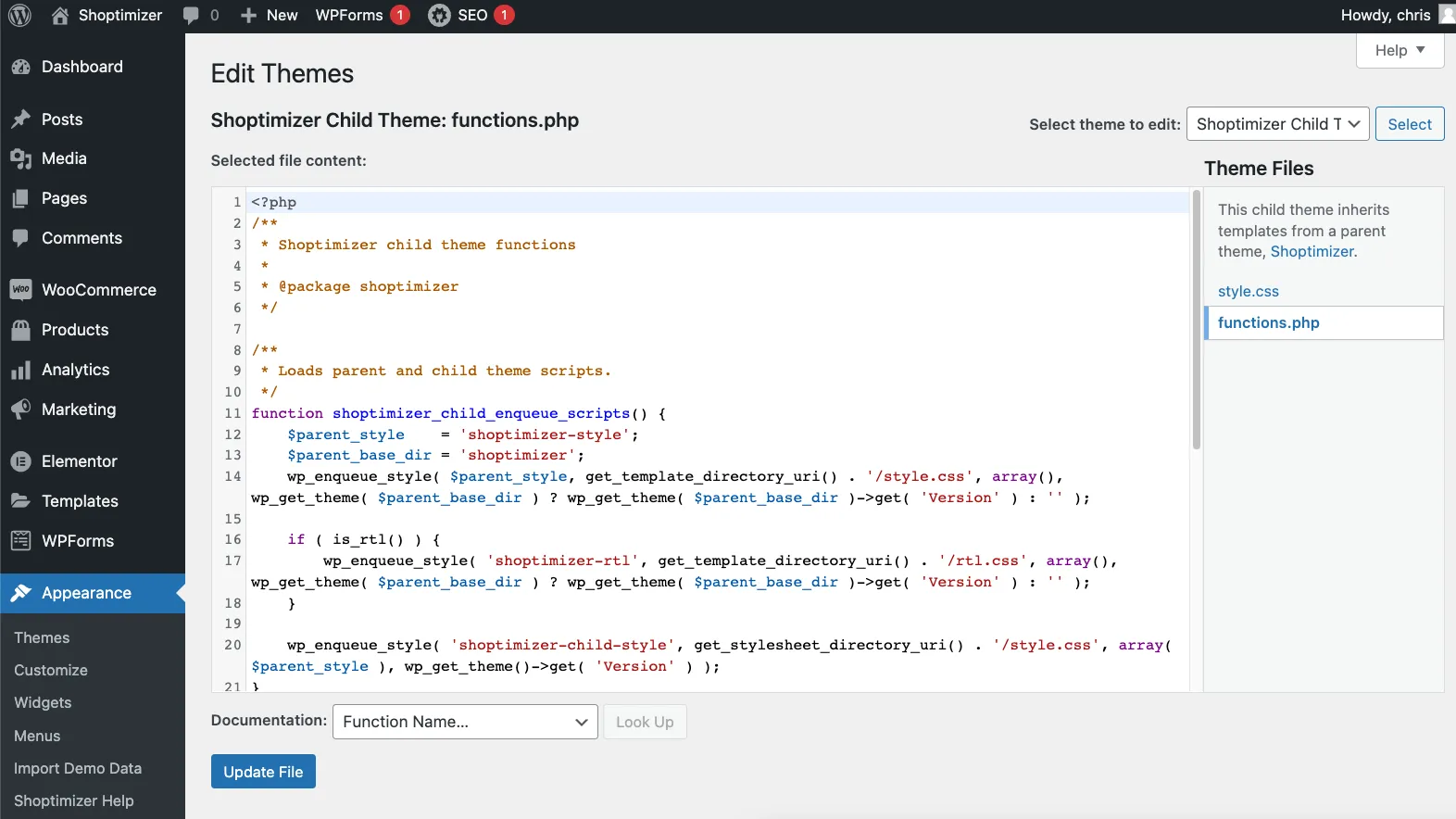Open the Themes submenu item
The height and width of the screenshot is (819, 1456).
[x=42, y=637]
